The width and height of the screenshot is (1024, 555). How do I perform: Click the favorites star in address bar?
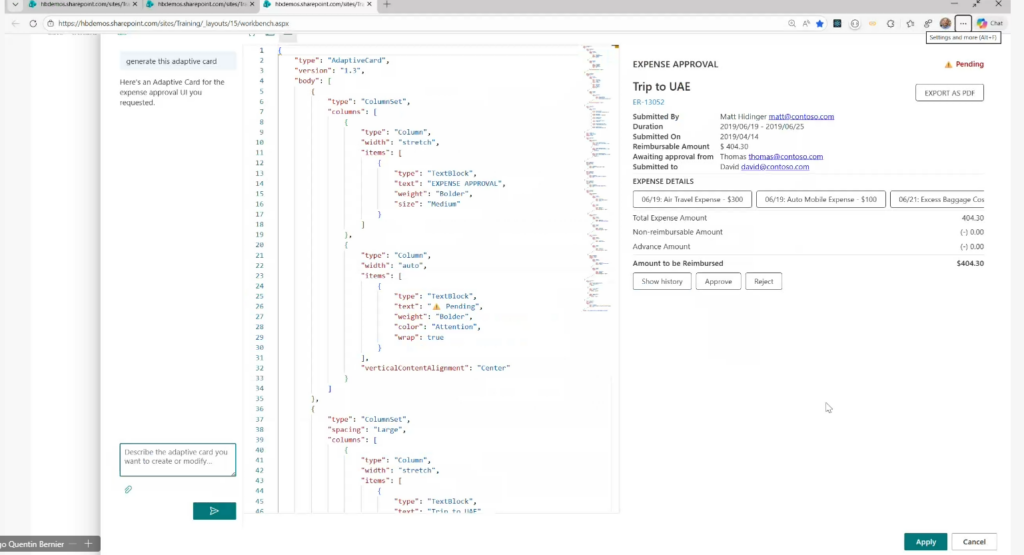tap(819, 23)
